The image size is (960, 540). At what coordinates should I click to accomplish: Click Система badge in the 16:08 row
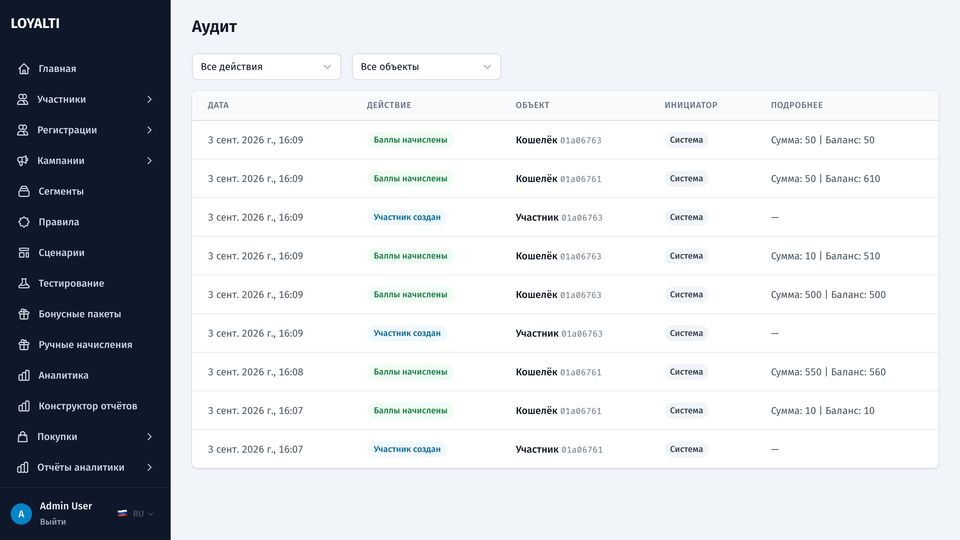point(686,372)
